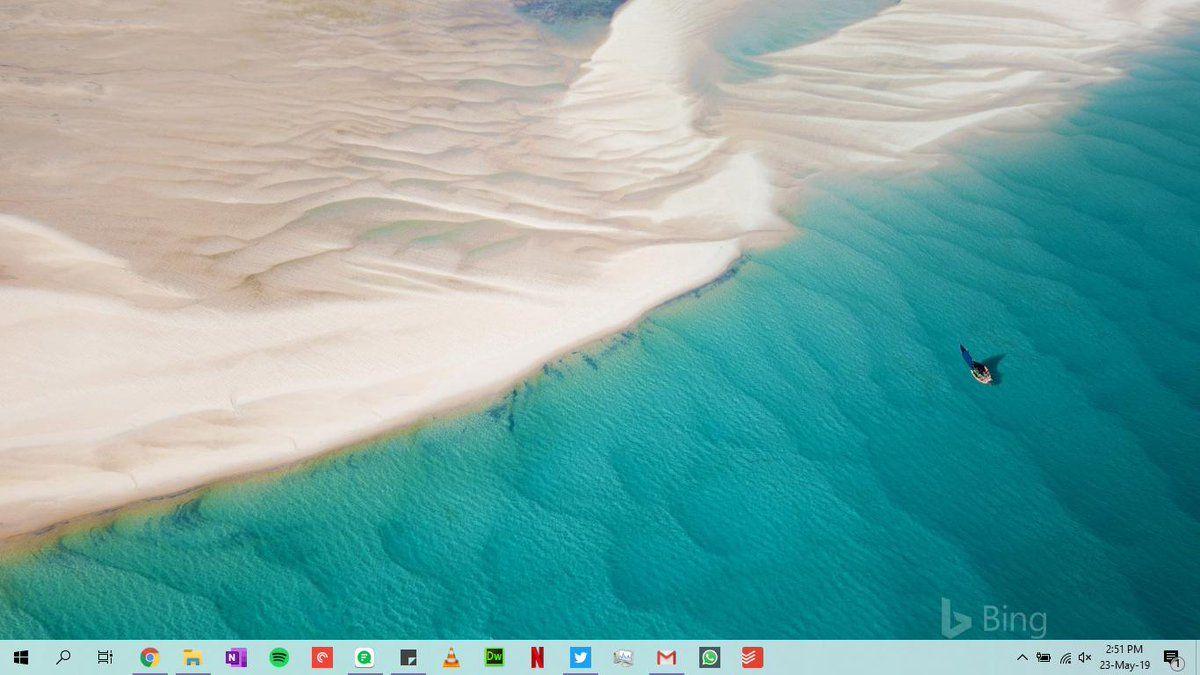Launch Spotify

(x=277, y=658)
